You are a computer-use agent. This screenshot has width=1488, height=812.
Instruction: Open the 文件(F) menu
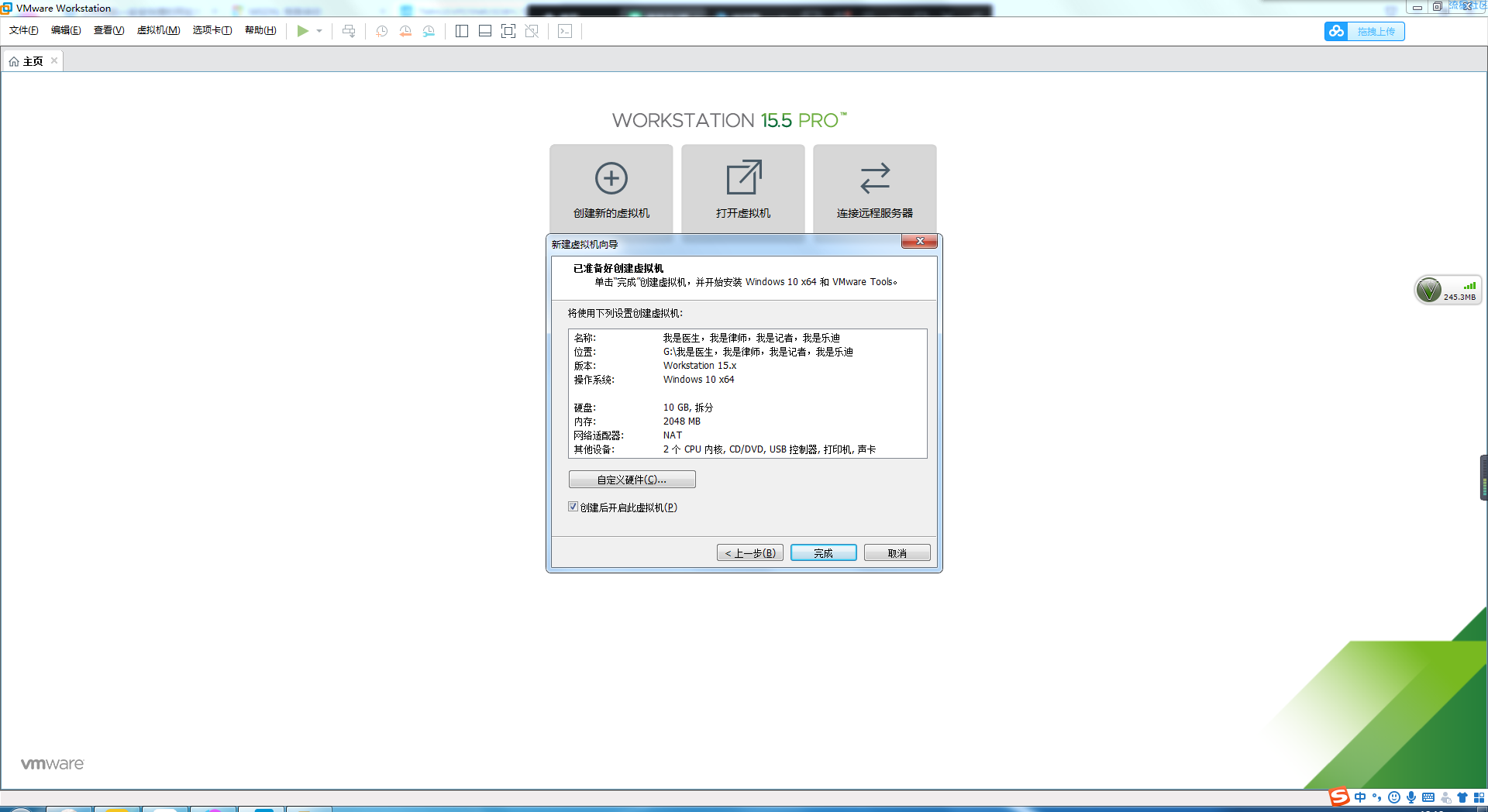pyautogui.click(x=24, y=30)
